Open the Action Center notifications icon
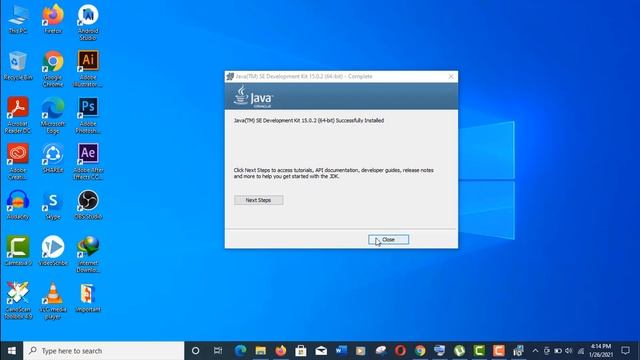 625,351
